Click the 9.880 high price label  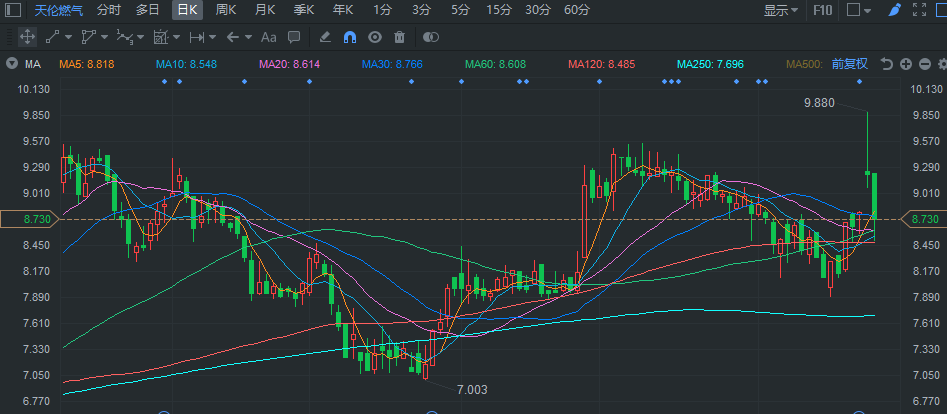[819, 103]
